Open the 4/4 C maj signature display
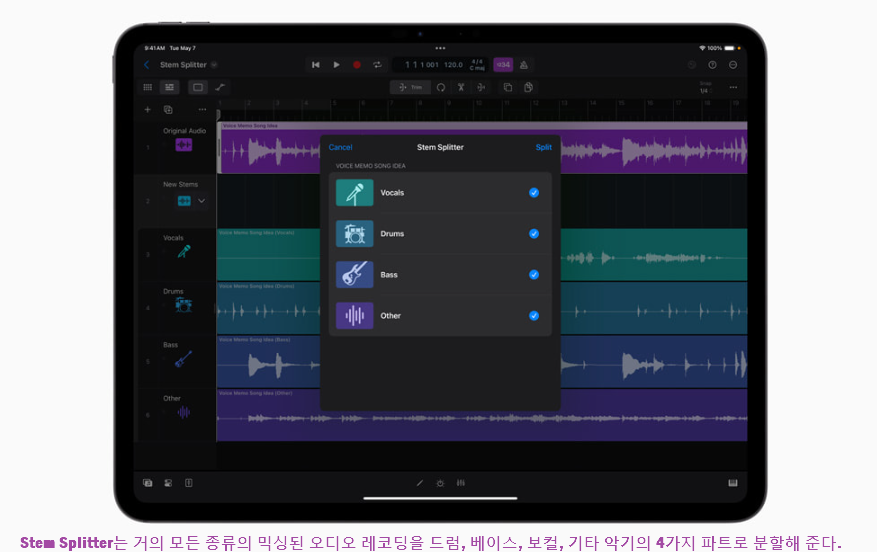This screenshot has width=877, height=552. click(477, 65)
